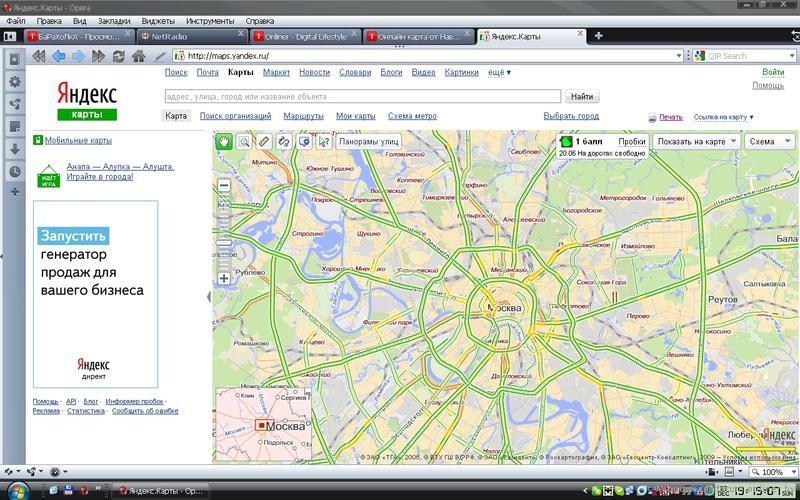Open a new tab with the plus button
Viewport: 800px width, 500px height.
click(x=598, y=36)
